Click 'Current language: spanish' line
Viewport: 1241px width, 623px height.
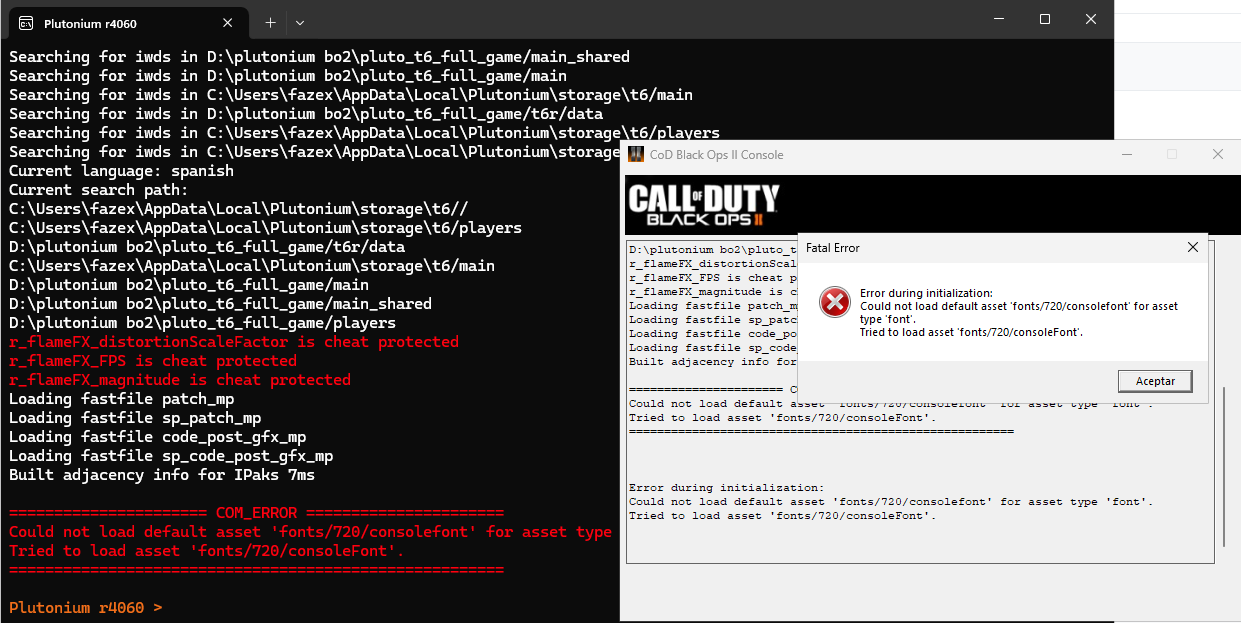[x=121, y=171]
